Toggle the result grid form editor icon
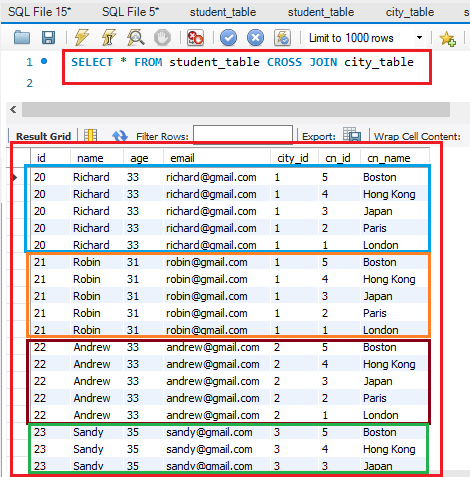The image size is (470, 477). point(91,136)
